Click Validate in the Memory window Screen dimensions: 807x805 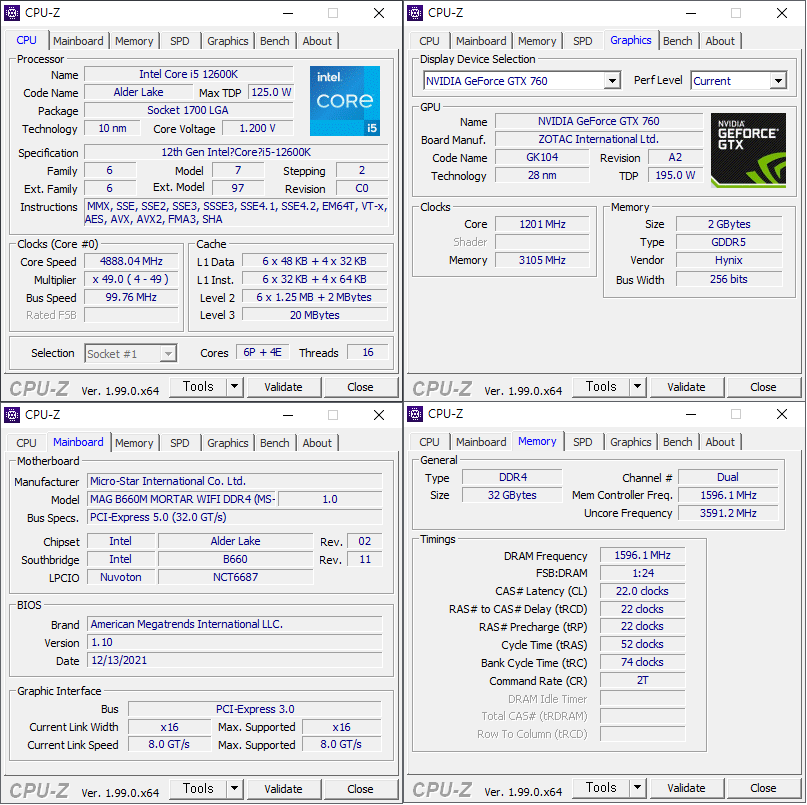pyautogui.click(x=687, y=788)
